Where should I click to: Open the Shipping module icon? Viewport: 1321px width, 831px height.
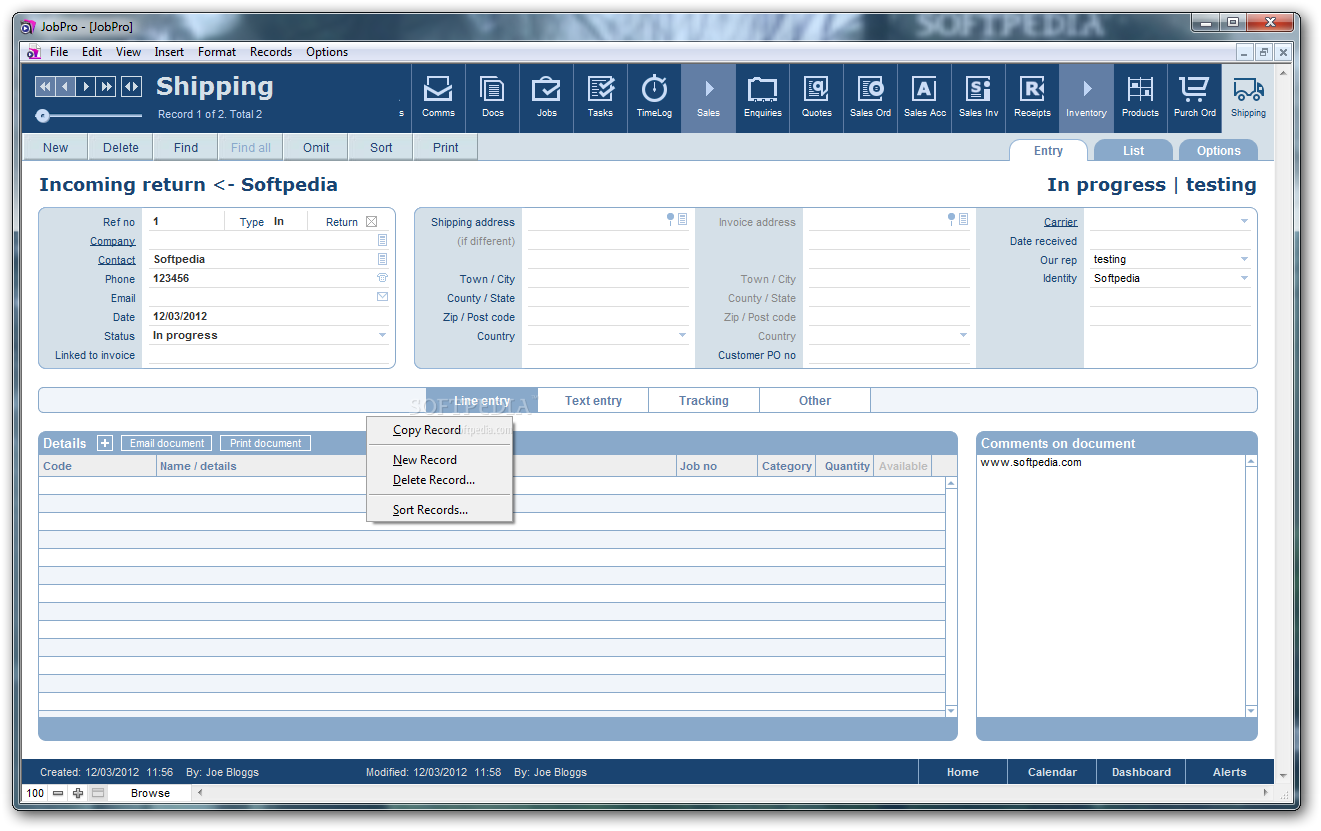pos(1248,98)
